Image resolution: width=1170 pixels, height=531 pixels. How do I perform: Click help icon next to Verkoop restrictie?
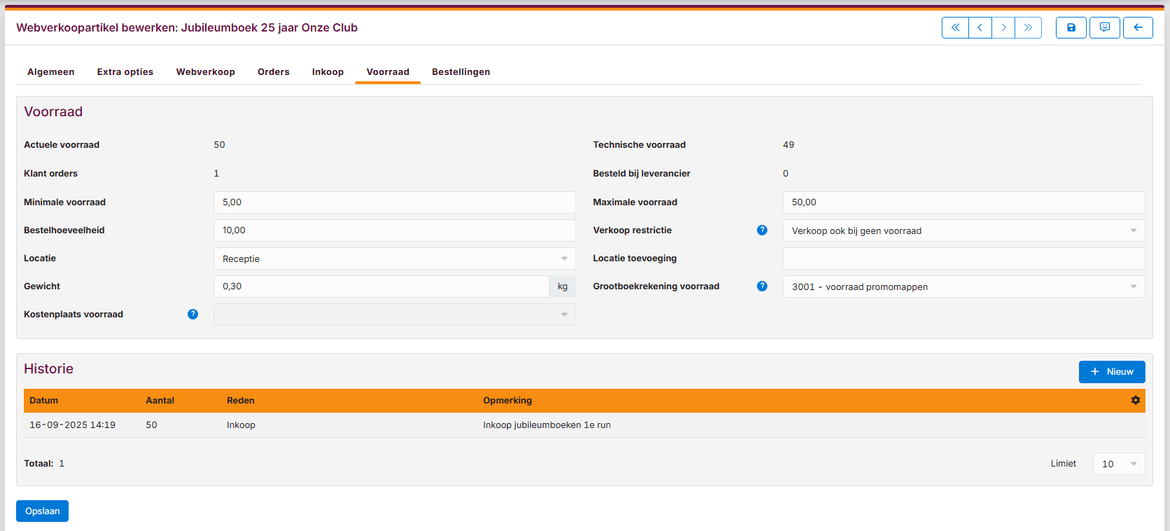click(762, 230)
